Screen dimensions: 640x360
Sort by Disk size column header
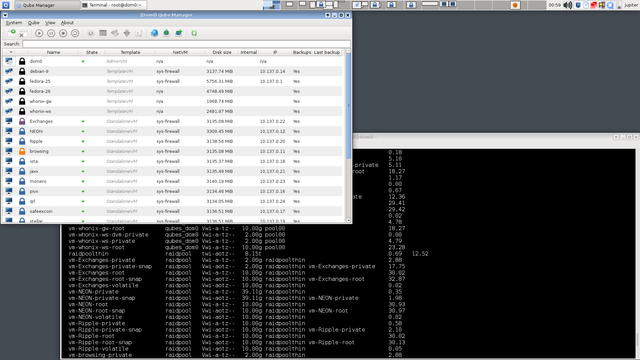(x=222, y=52)
